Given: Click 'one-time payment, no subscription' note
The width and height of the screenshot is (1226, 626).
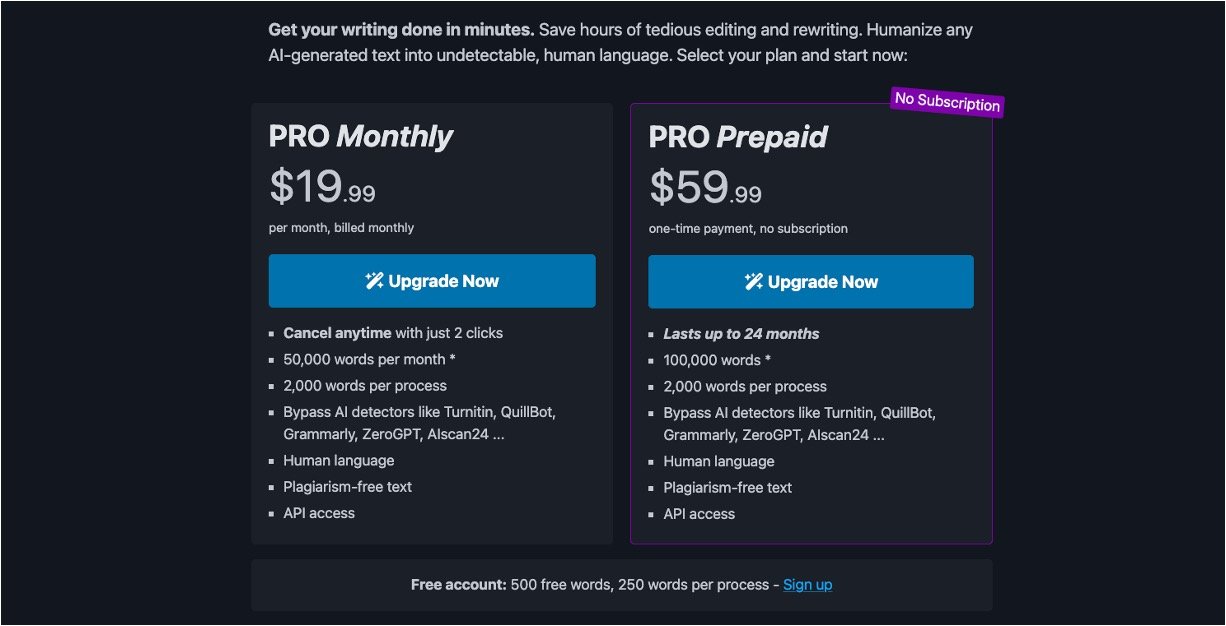Looking at the screenshot, I should 748,229.
